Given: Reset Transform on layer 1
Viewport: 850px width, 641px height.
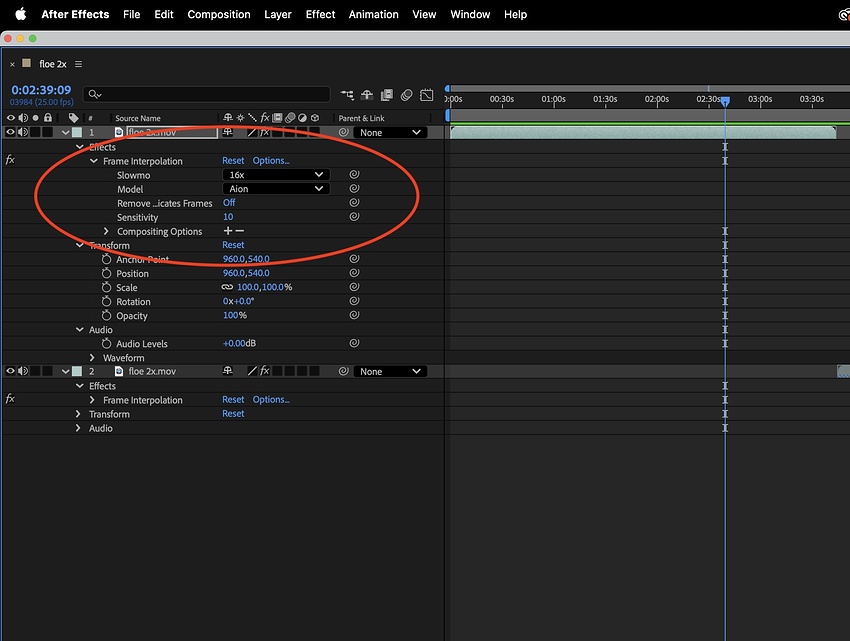Looking at the screenshot, I should pos(233,245).
